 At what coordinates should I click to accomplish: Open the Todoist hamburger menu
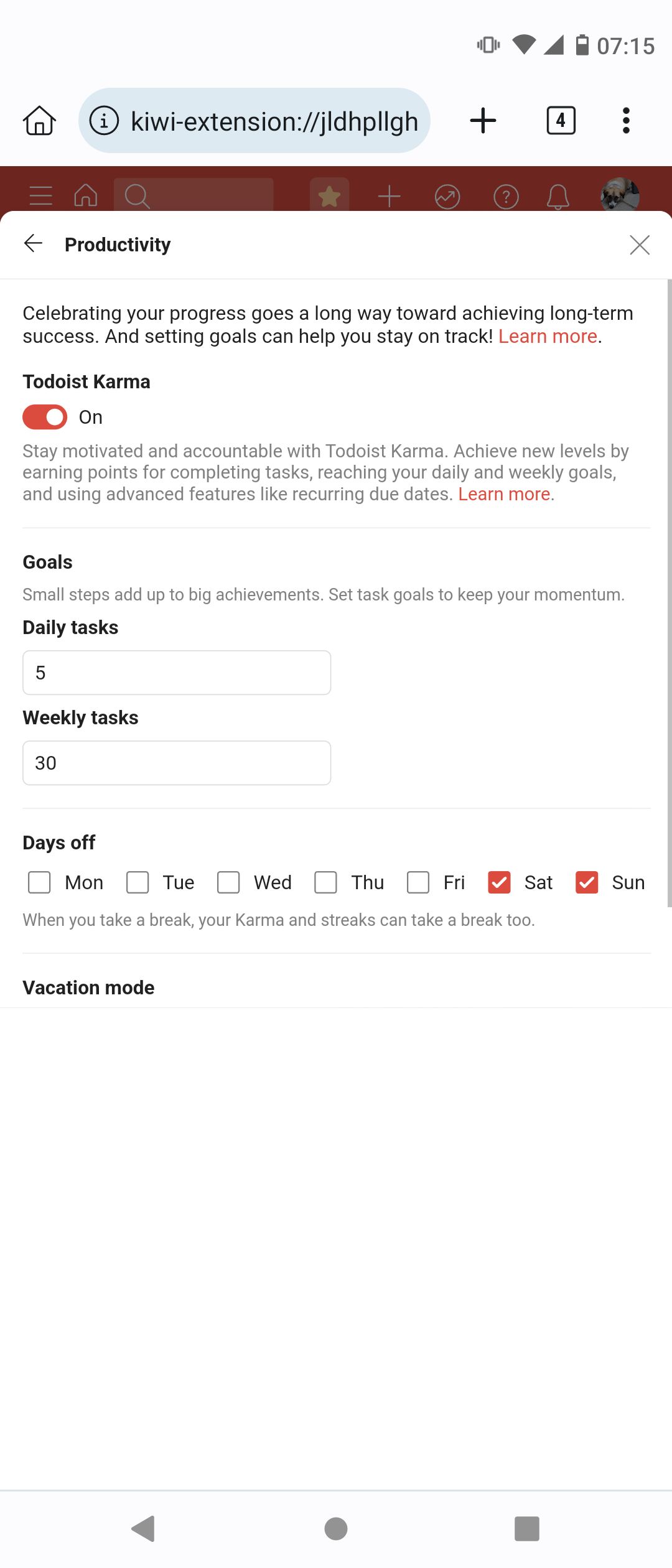point(39,196)
